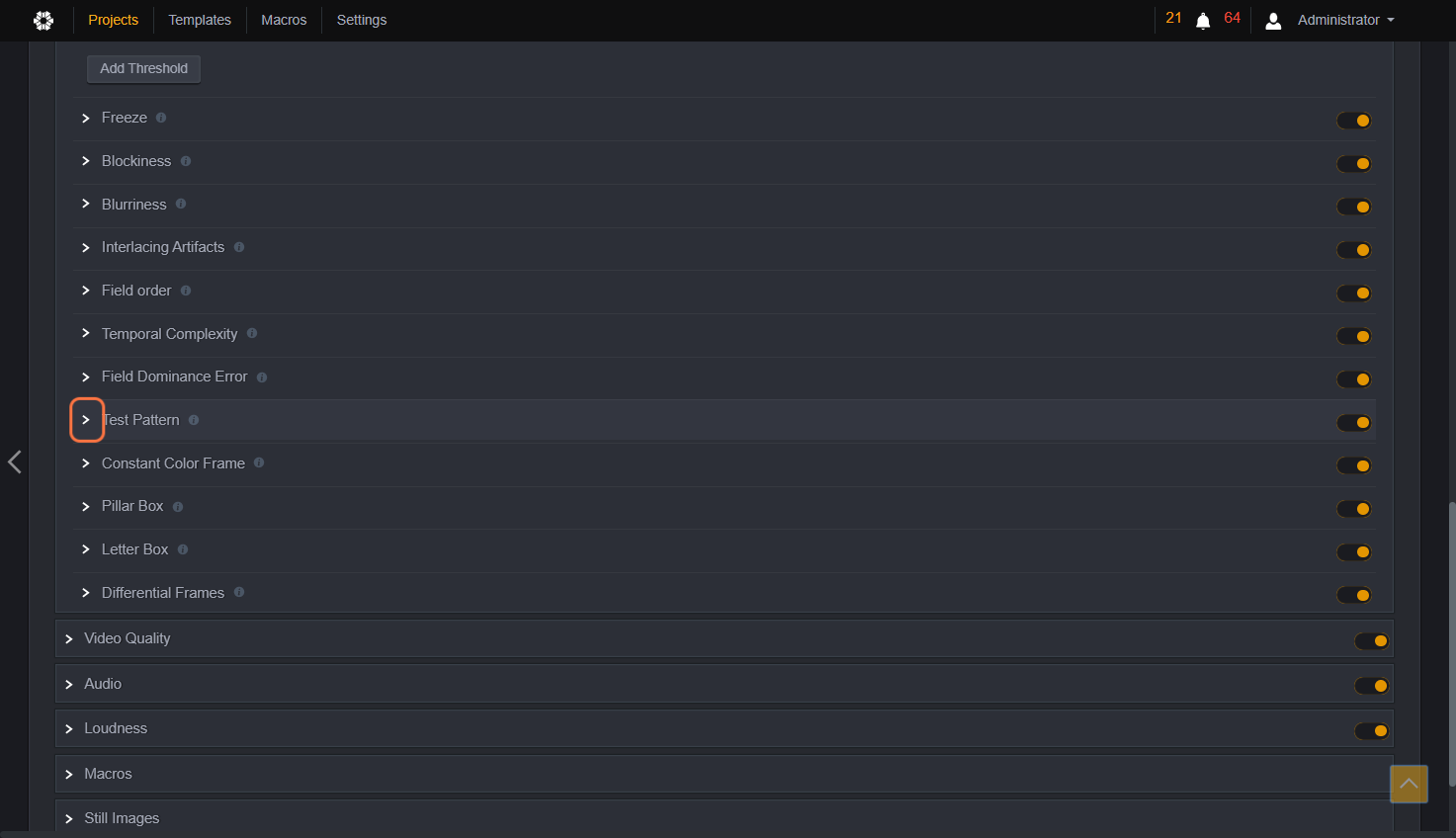Disable the Freeze toggle
Image resolution: width=1456 pixels, height=838 pixels.
1354,121
